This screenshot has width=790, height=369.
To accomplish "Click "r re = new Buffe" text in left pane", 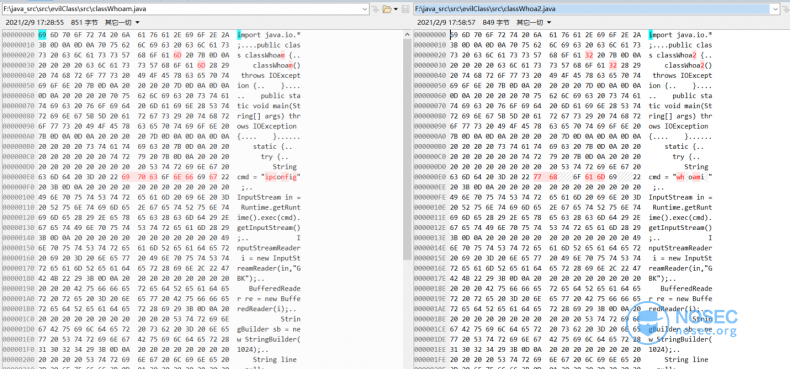I will click(x=269, y=298).
